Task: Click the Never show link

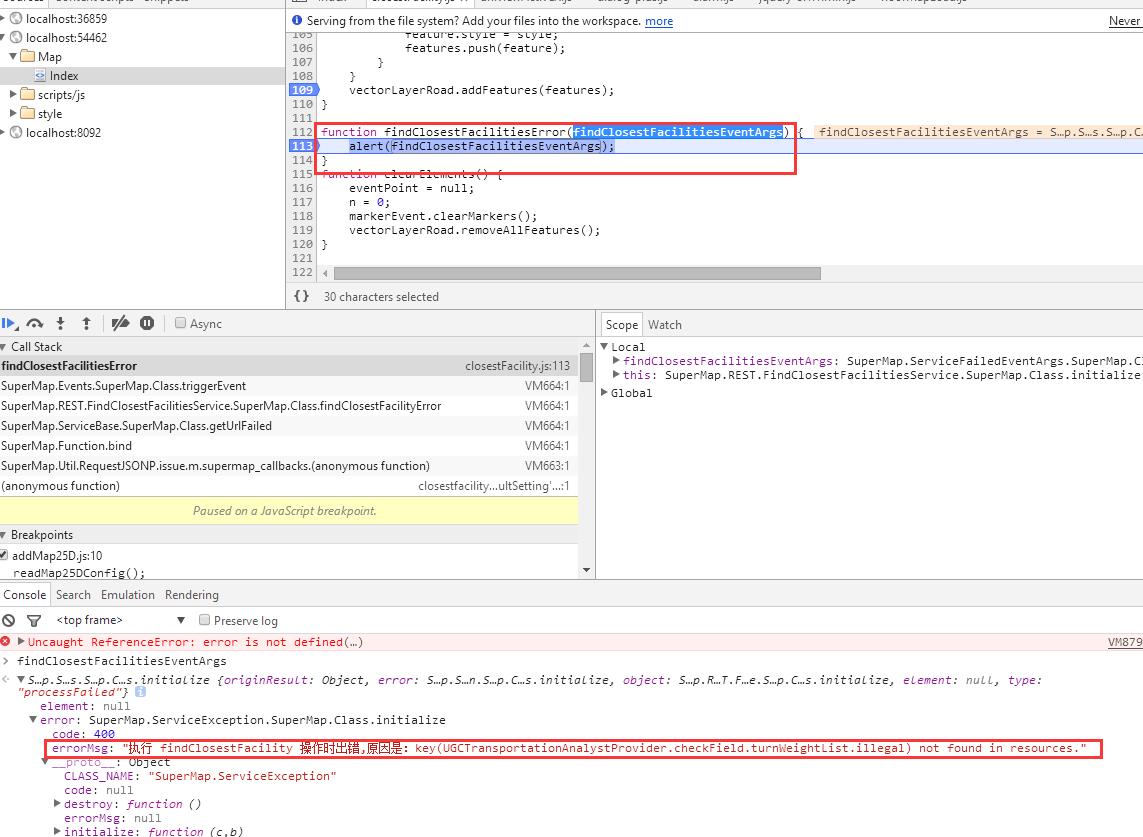Action: pos(1125,21)
